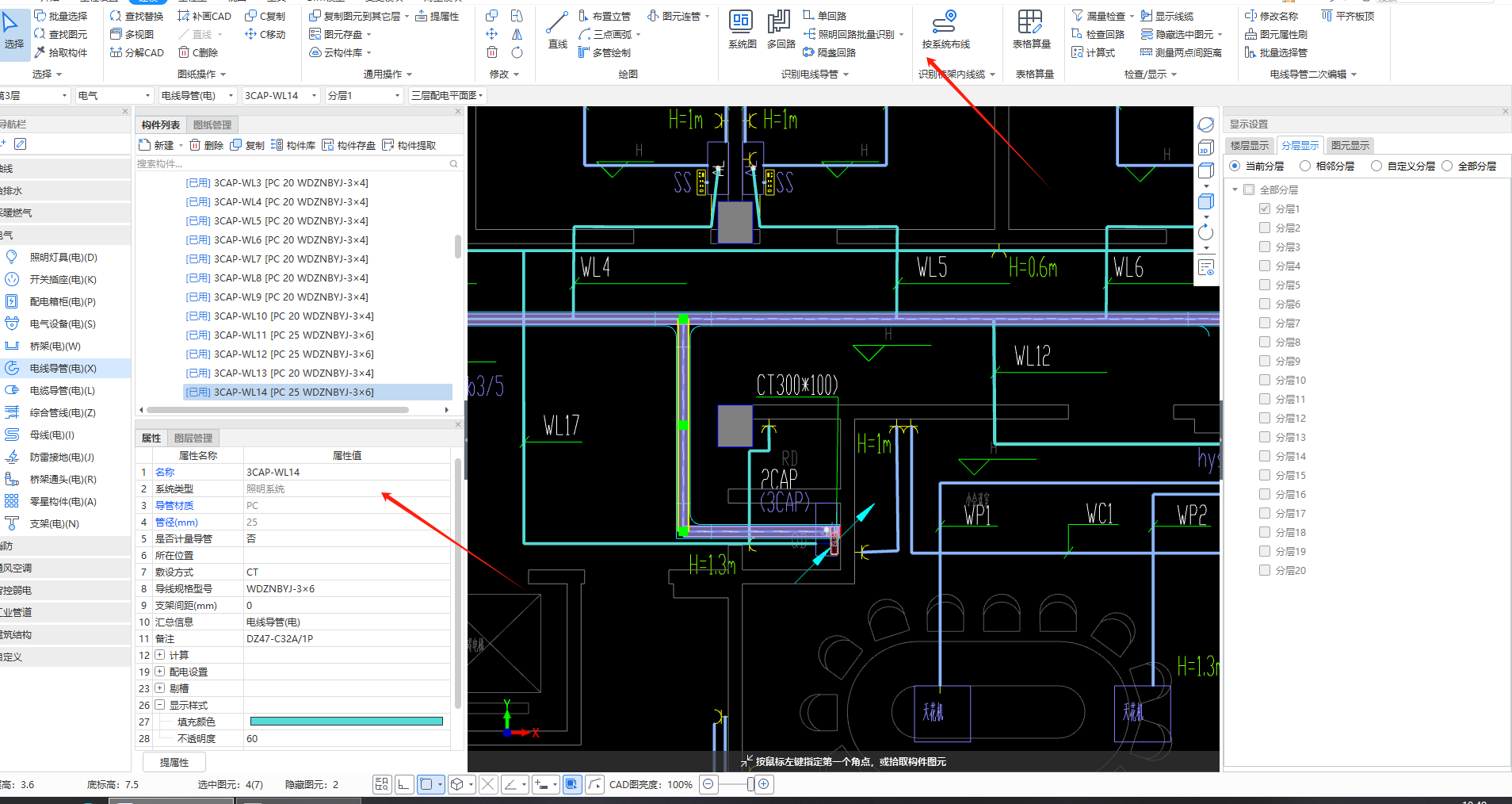Open the 查找替换 find and replace tool
Image resolution: width=1512 pixels, height=804 pixels.
(x=136, y=16)
